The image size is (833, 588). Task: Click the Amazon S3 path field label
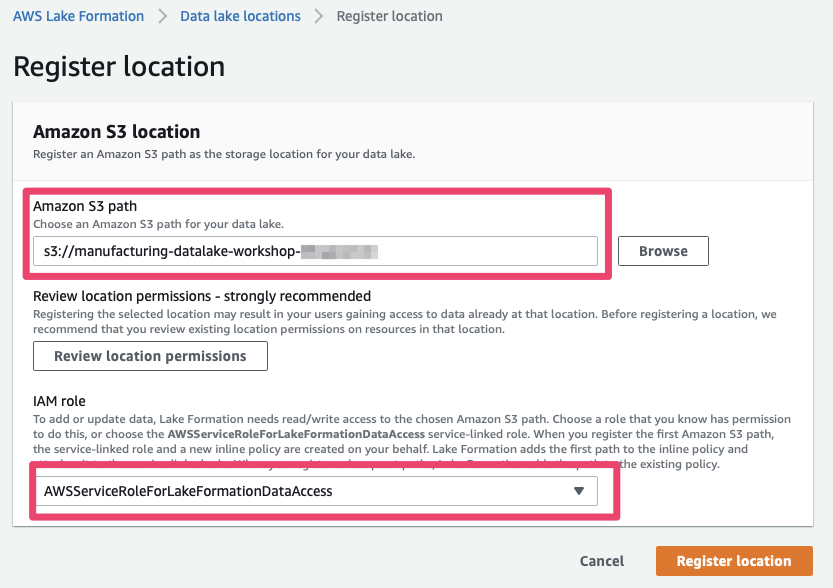[85, 206]
